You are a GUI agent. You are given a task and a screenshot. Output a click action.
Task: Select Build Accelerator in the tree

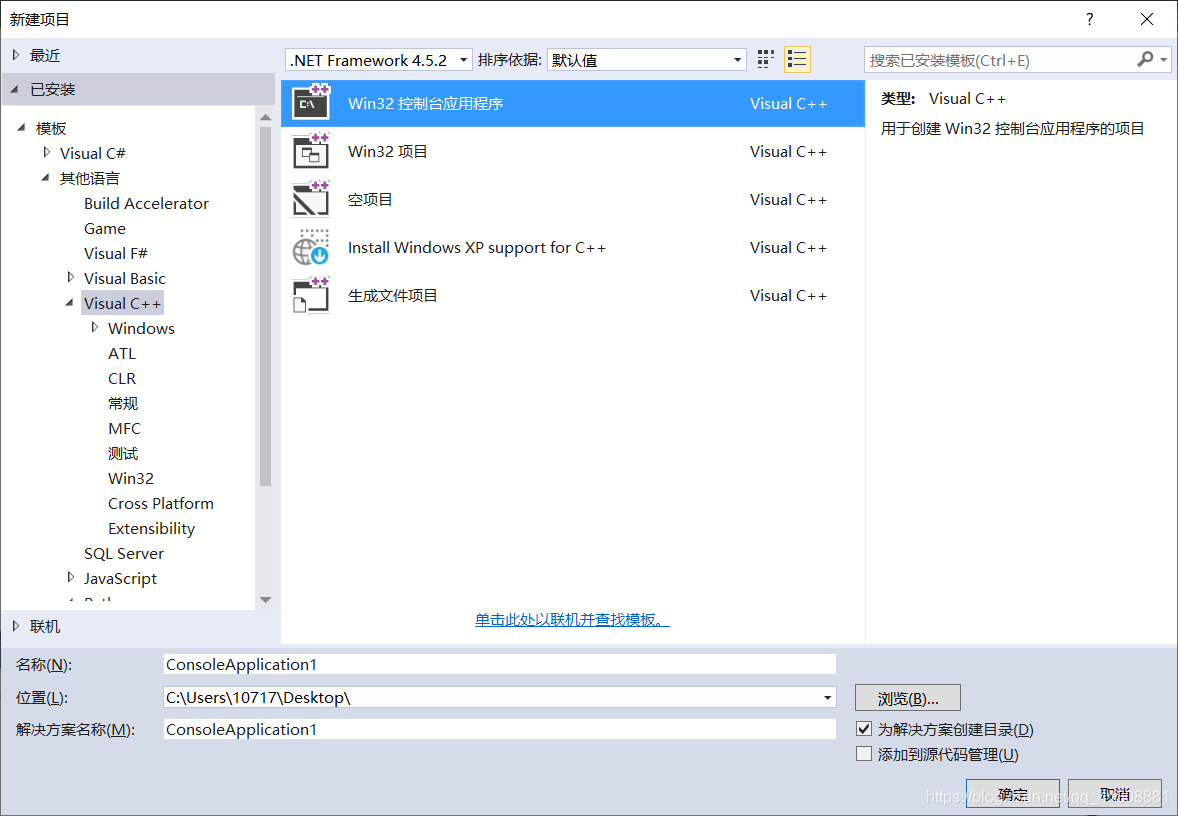146,204
